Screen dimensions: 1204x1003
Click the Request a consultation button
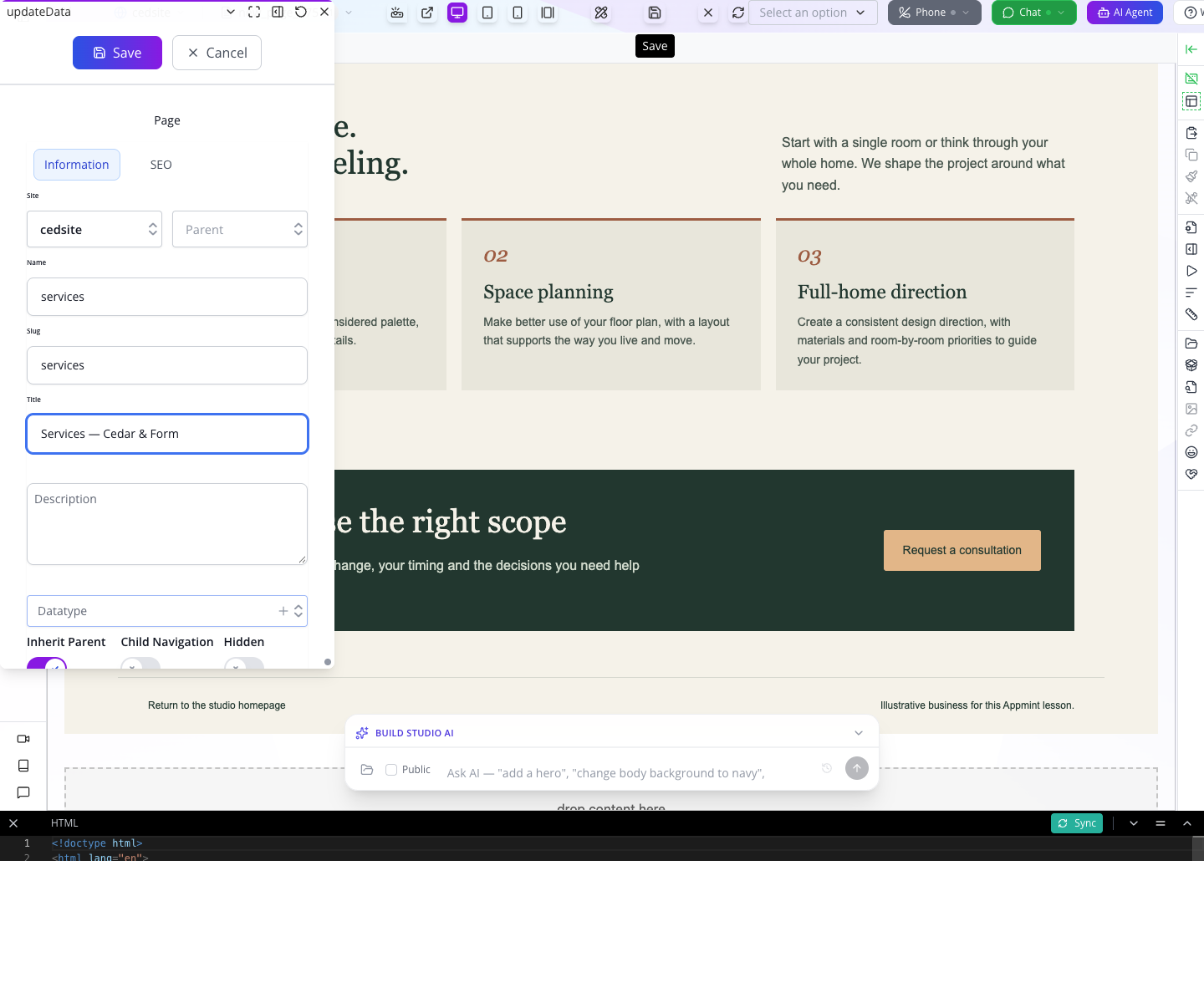(962, 550)
